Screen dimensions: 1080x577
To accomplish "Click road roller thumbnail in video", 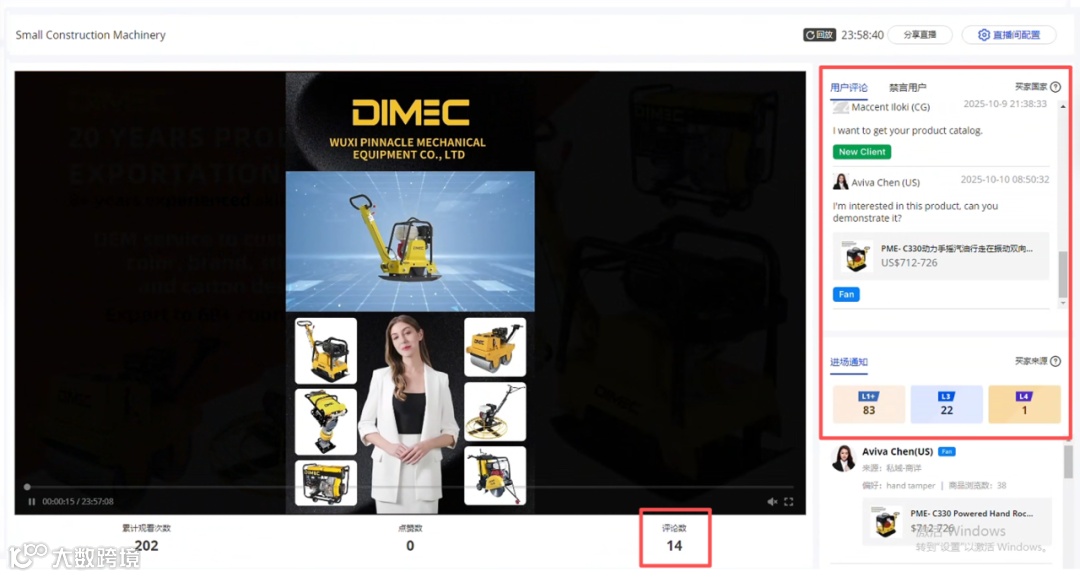I will (495, 347).
